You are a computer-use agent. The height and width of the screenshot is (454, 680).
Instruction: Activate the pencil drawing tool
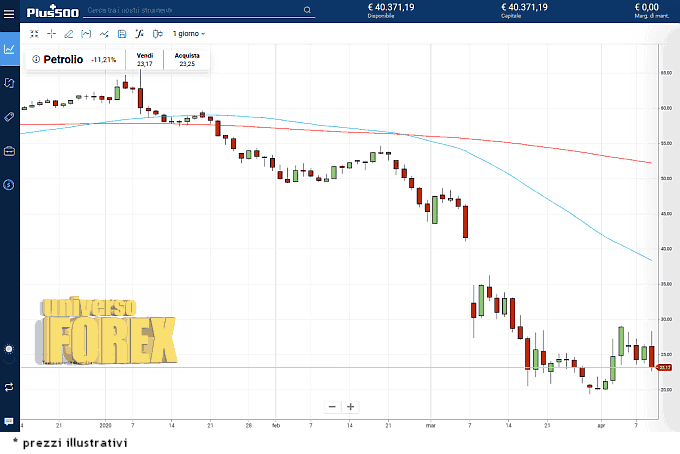click(68, 33)
